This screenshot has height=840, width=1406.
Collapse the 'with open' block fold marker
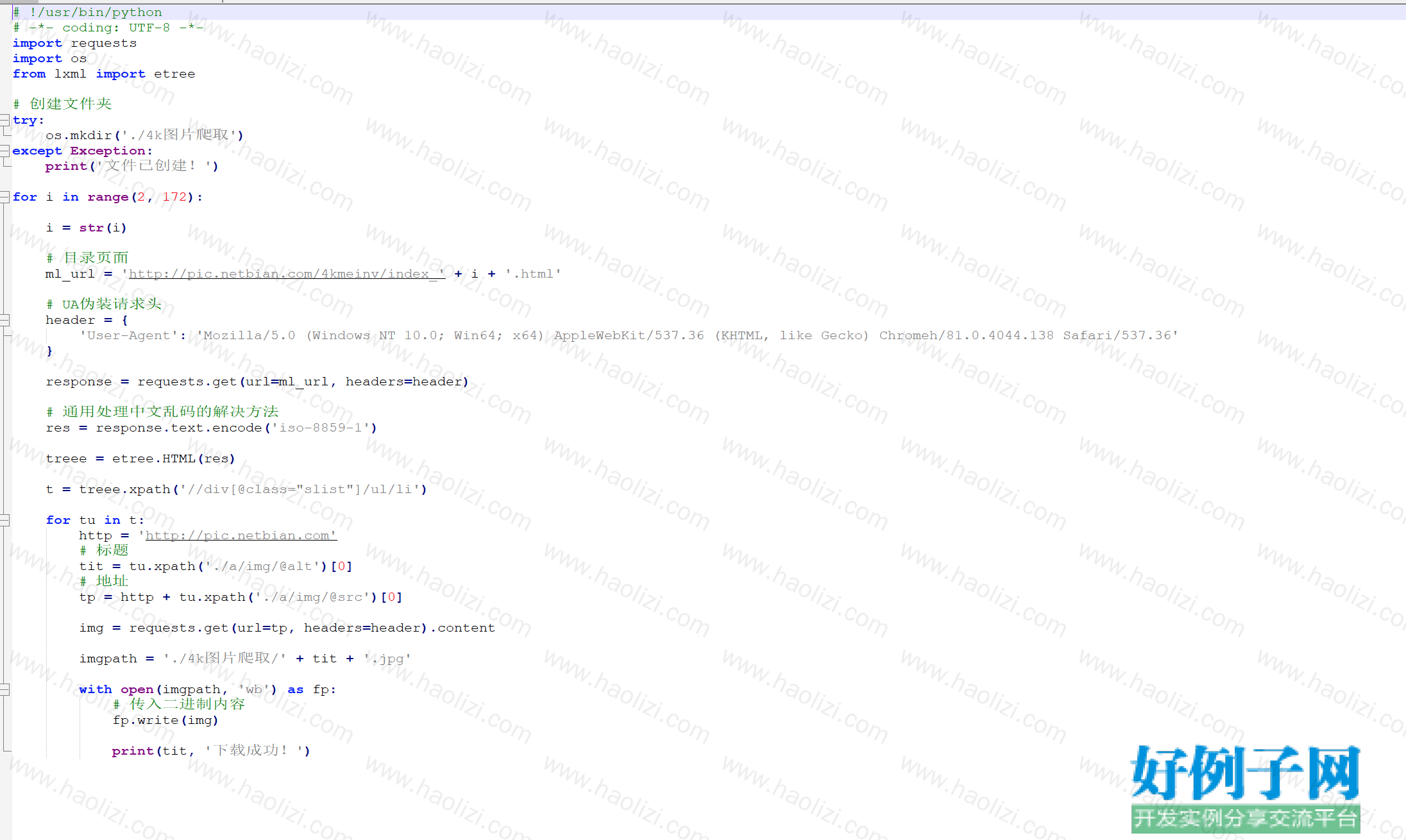coord(4,689)
